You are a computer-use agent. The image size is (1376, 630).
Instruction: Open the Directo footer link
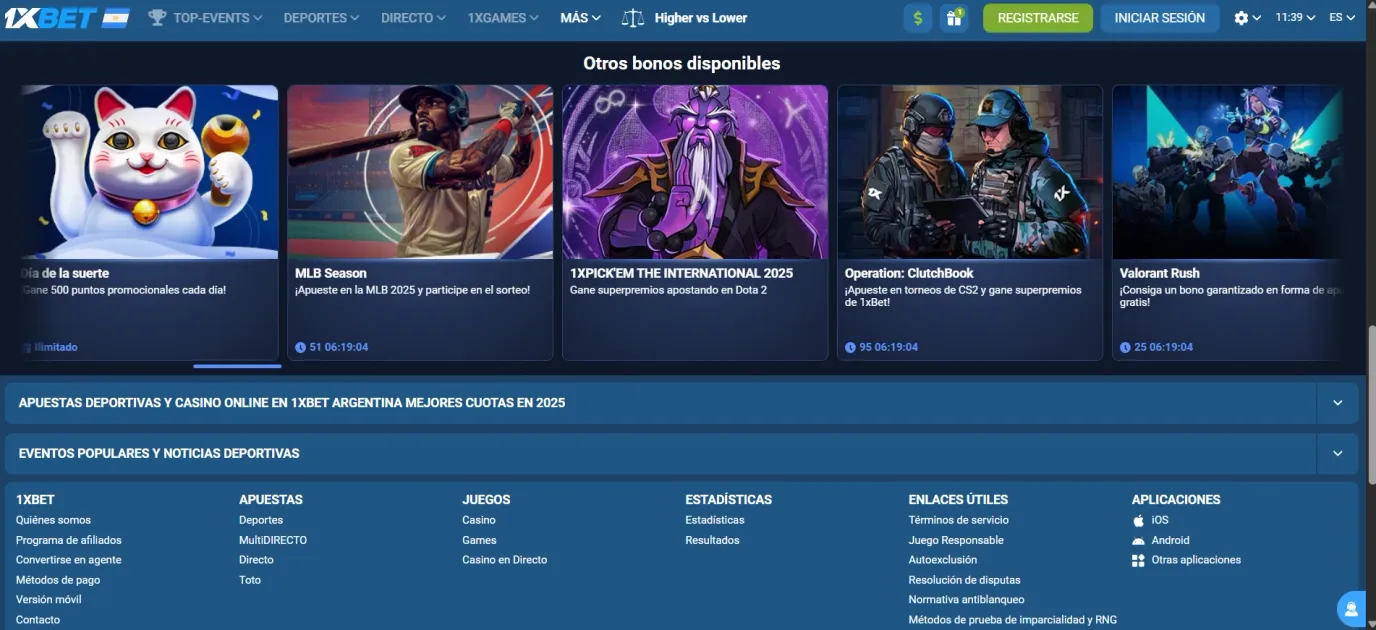(256, 560)
